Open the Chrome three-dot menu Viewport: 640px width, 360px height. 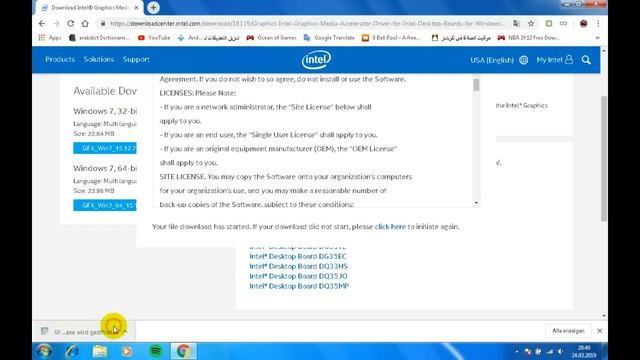(x=598, y=24)
